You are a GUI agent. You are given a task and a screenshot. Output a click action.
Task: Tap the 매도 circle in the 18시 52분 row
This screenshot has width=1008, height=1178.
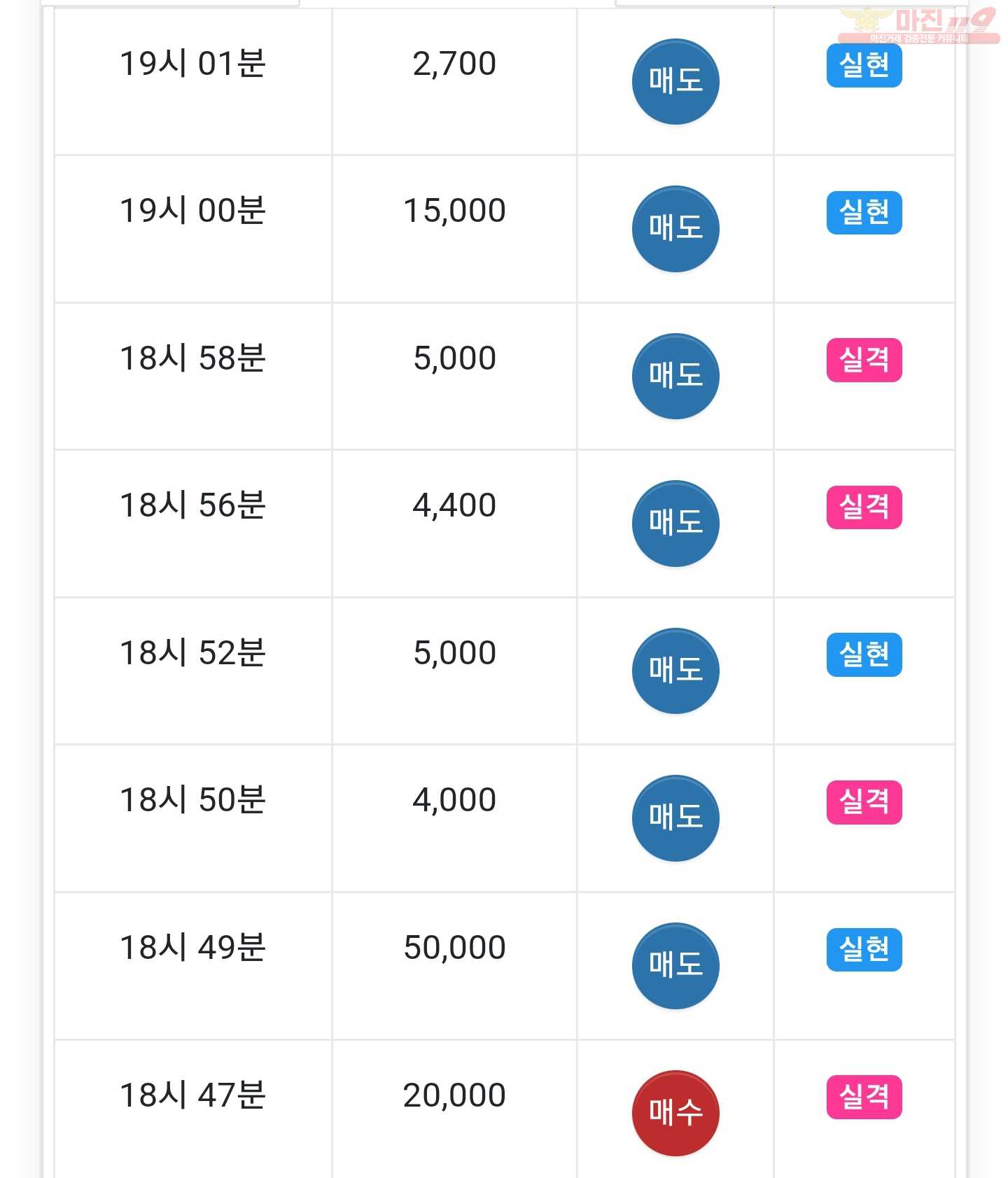(x=675, y=671)
